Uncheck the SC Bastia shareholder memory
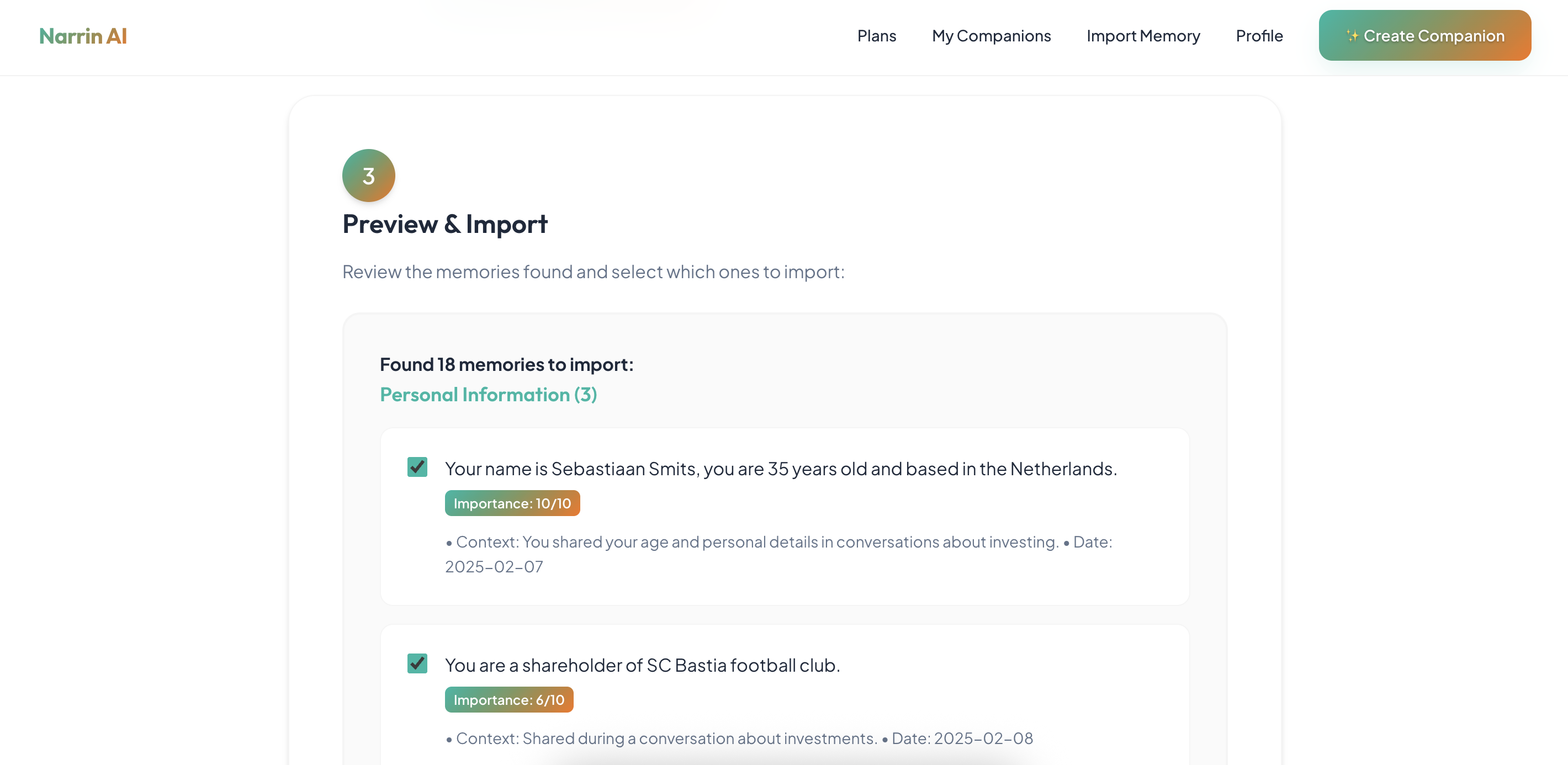The image size is (1568, 765). click(x=417, y=663)
